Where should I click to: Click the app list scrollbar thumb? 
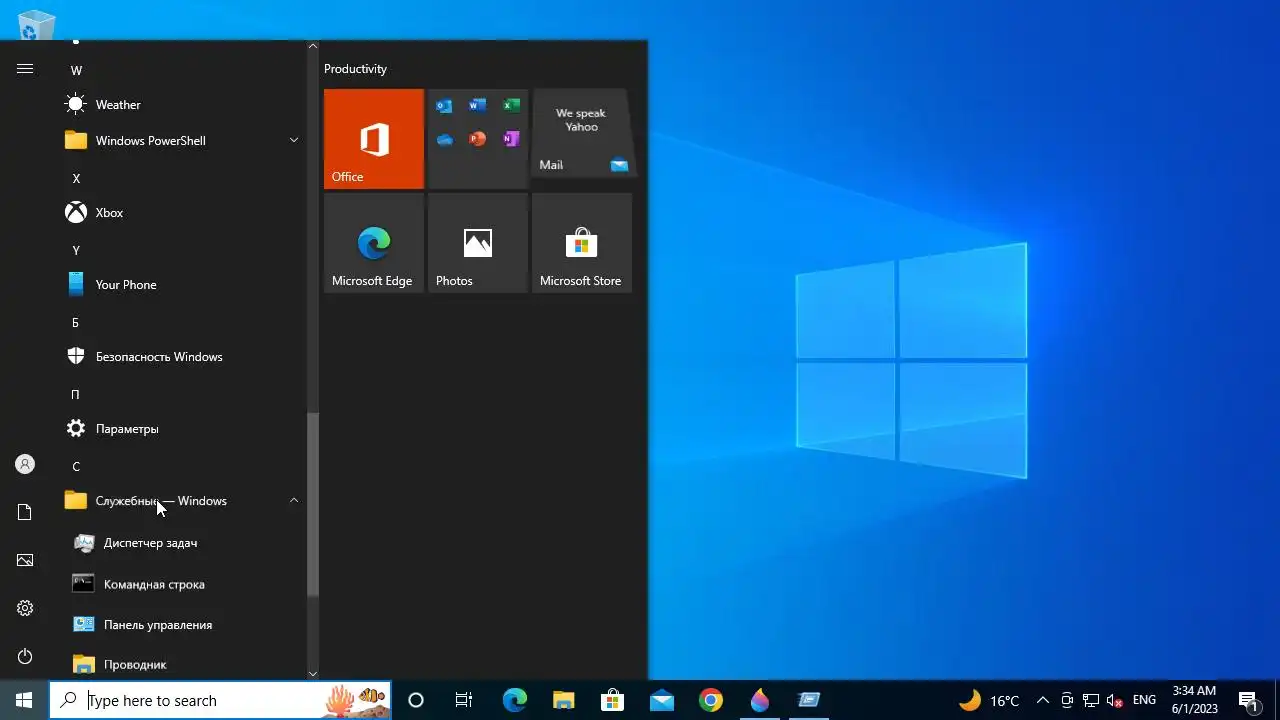tap(312, 504)
